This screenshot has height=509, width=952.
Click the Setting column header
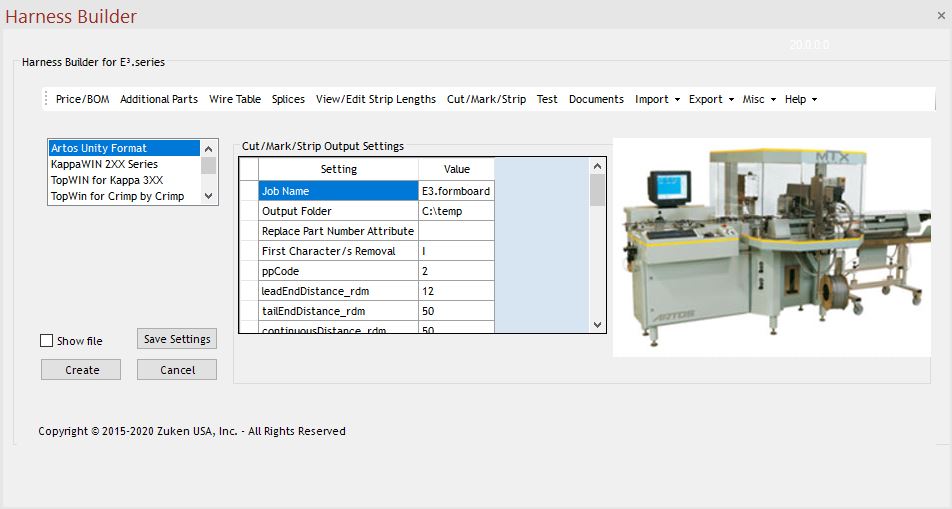coord(338,169)
